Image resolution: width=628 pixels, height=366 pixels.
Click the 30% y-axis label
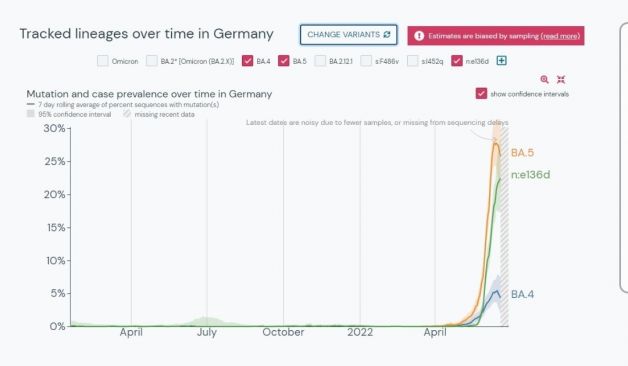click(54, 129)
